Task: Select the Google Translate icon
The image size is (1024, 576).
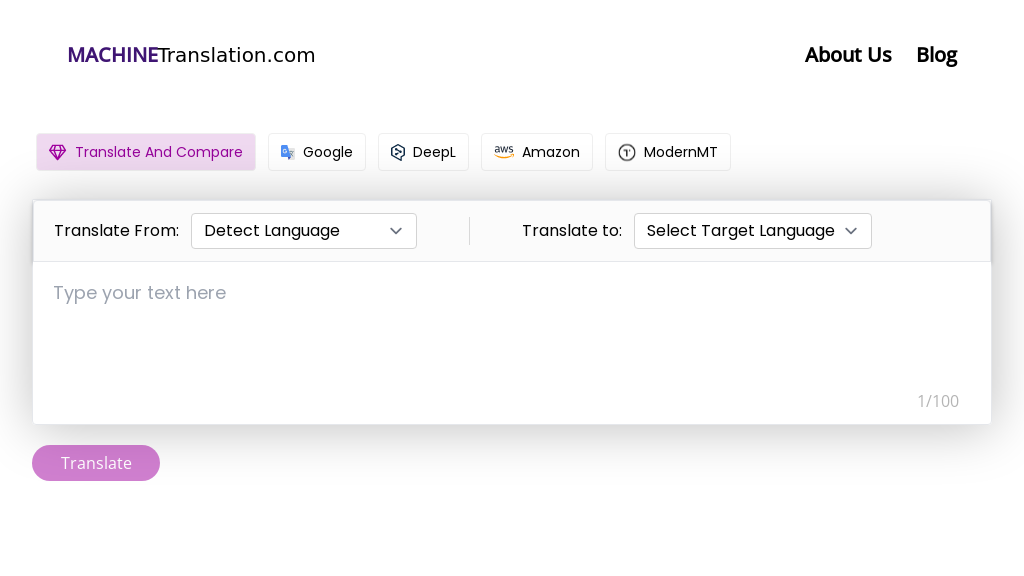Action: coord(288,152)
